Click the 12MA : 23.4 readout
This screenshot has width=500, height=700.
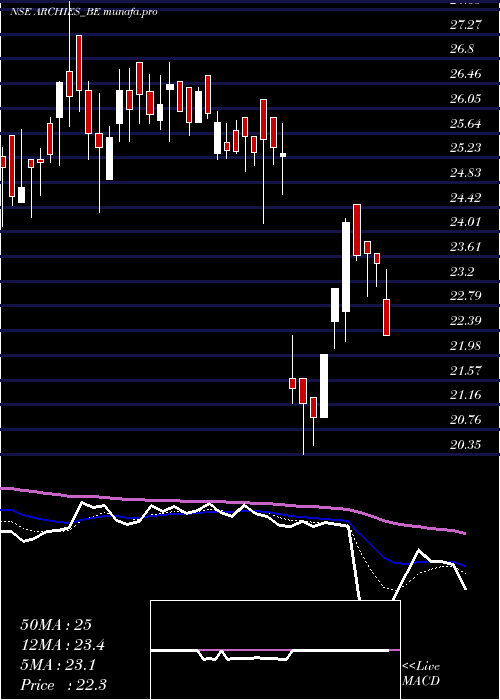(x=63, y=645)
